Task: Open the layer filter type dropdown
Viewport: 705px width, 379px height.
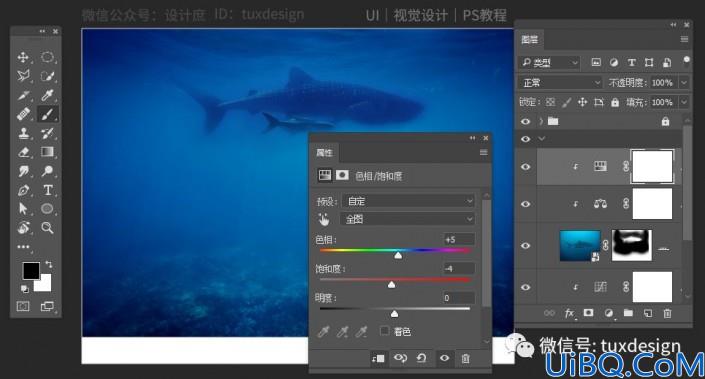Action: point(549,63)
